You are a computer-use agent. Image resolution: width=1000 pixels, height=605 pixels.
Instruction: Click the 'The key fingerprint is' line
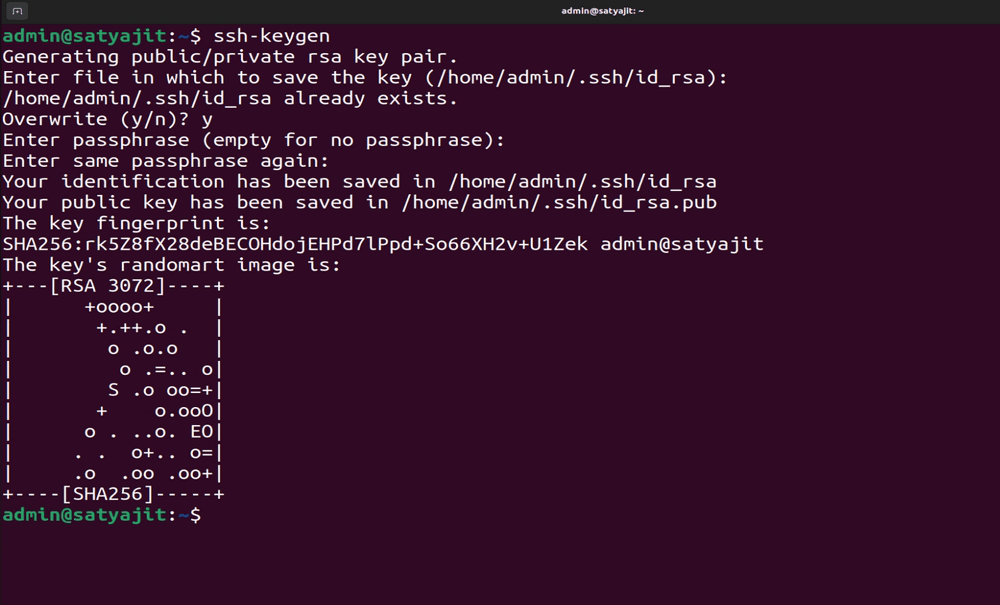[x=136, y=223]
